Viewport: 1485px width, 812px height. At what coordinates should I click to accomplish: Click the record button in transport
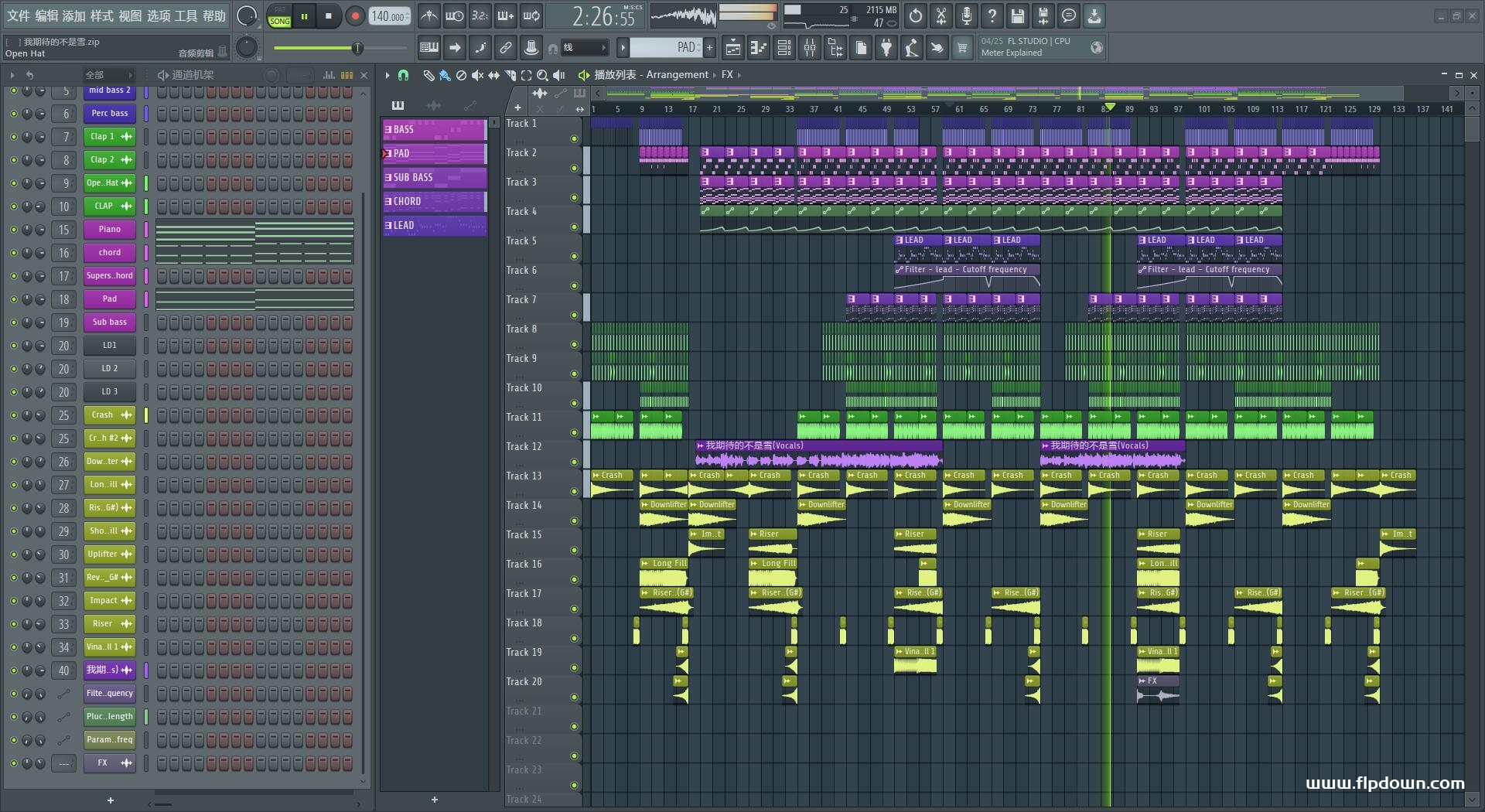click(x=355, y=16)
